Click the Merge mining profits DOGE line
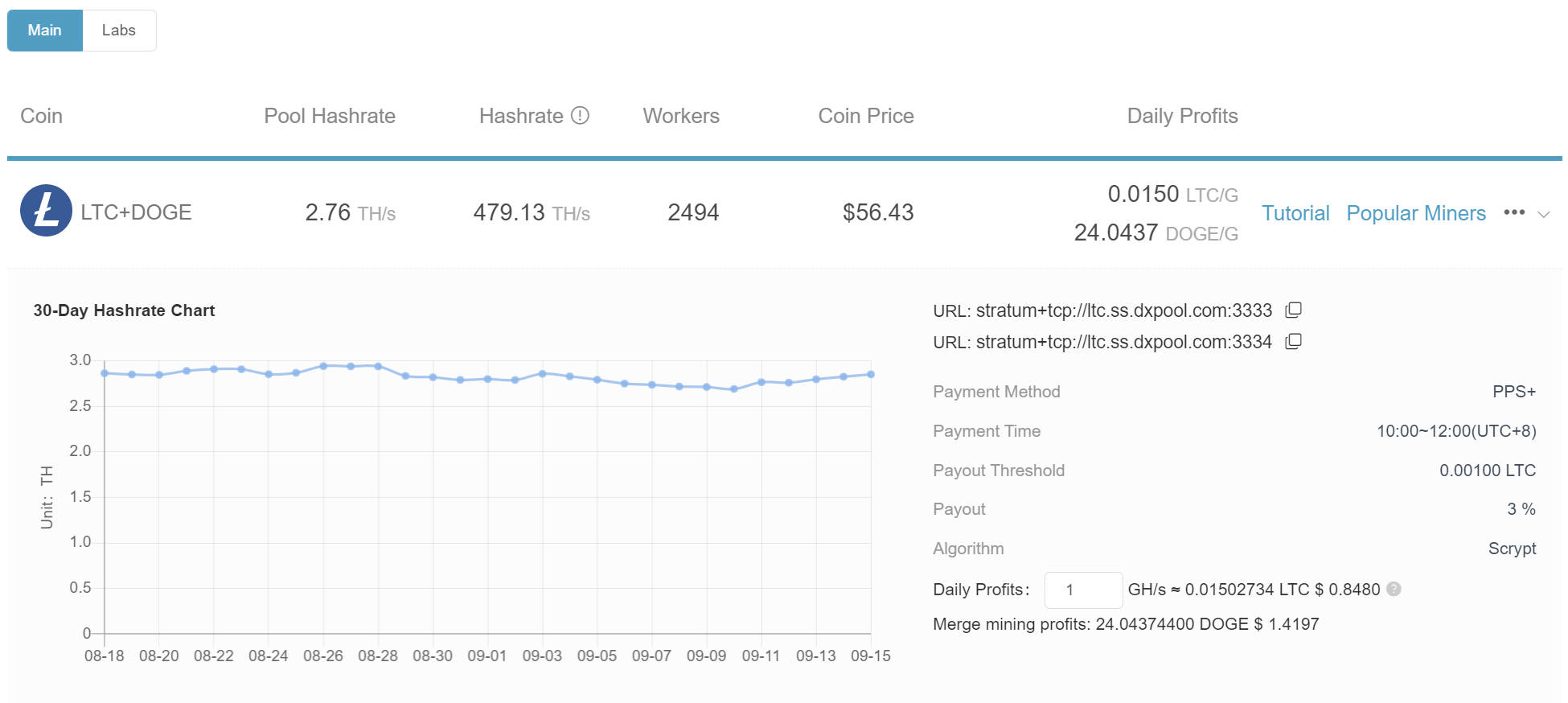Viewport: 1568px width, 703px height. click(x=1126, y=624)
